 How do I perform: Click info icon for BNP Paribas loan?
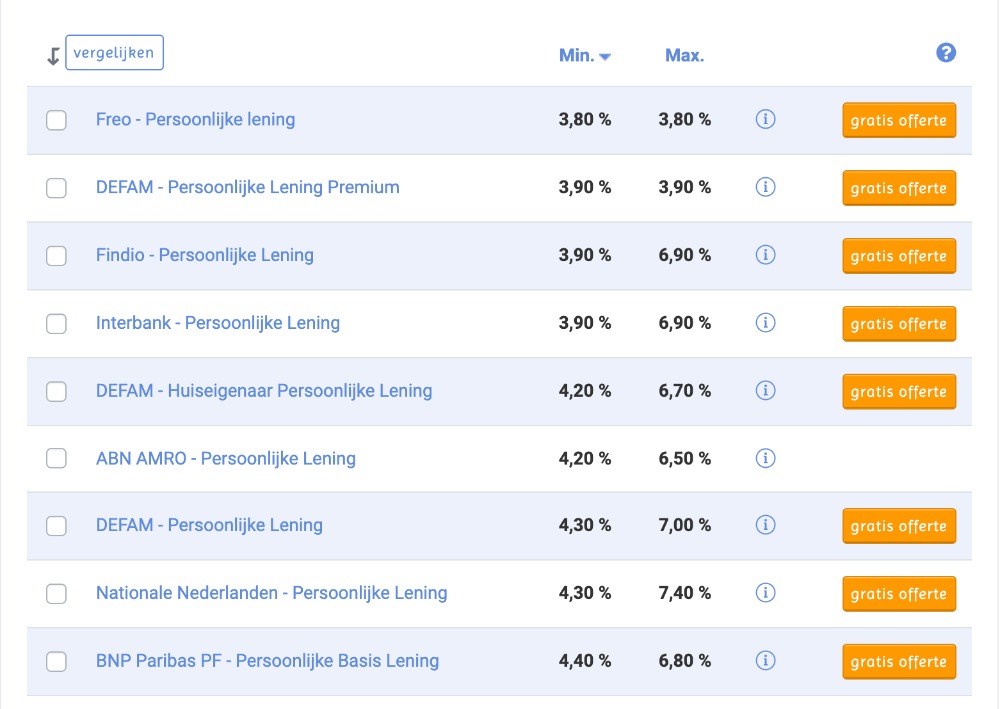[x=766, y=661]
